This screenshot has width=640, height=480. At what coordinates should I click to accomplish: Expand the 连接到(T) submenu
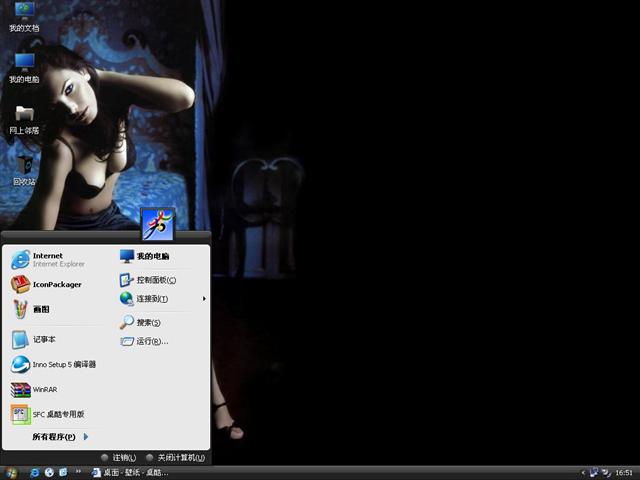(x=162, y=299)
